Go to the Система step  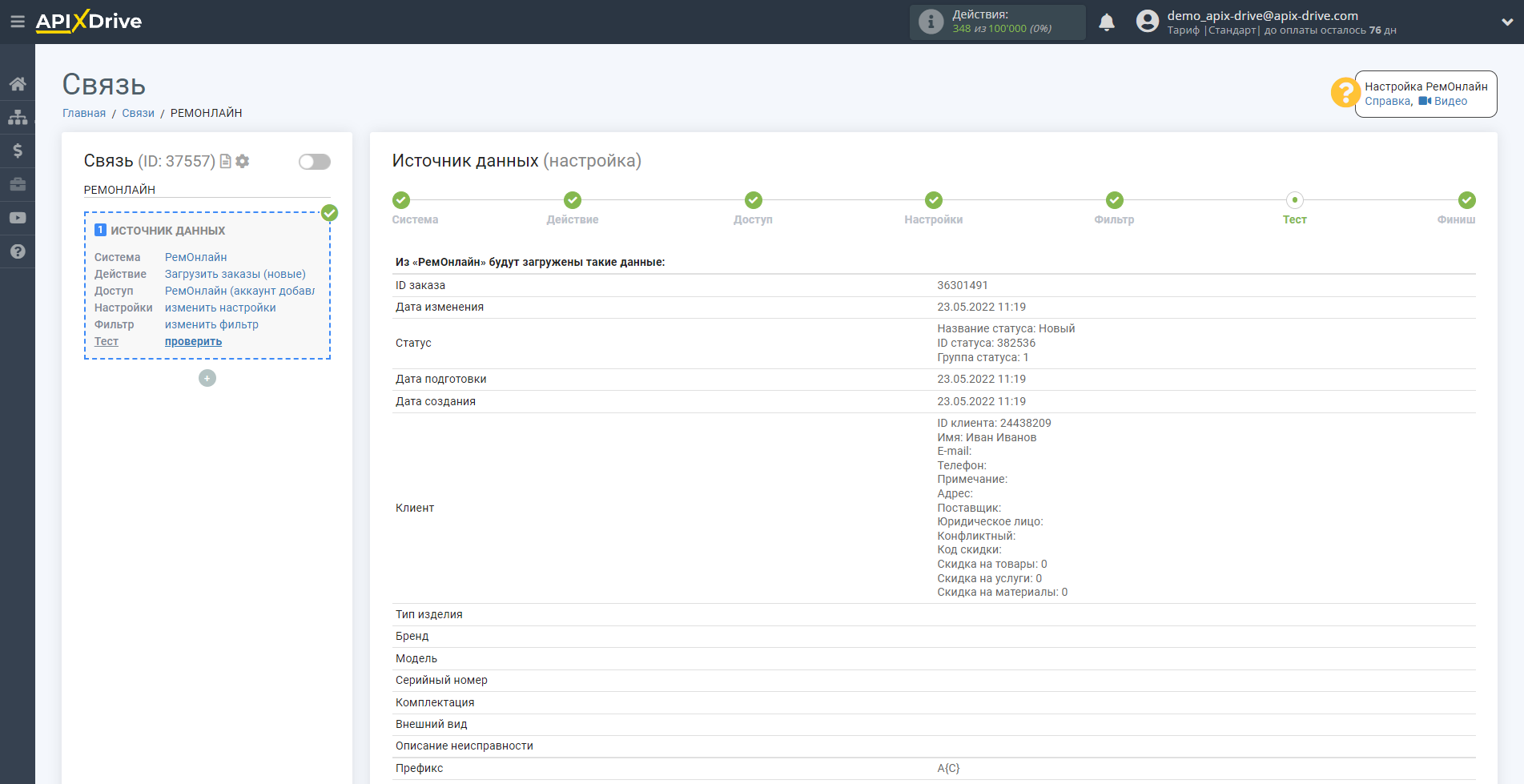pyautogui.click(x=401, y=200)
